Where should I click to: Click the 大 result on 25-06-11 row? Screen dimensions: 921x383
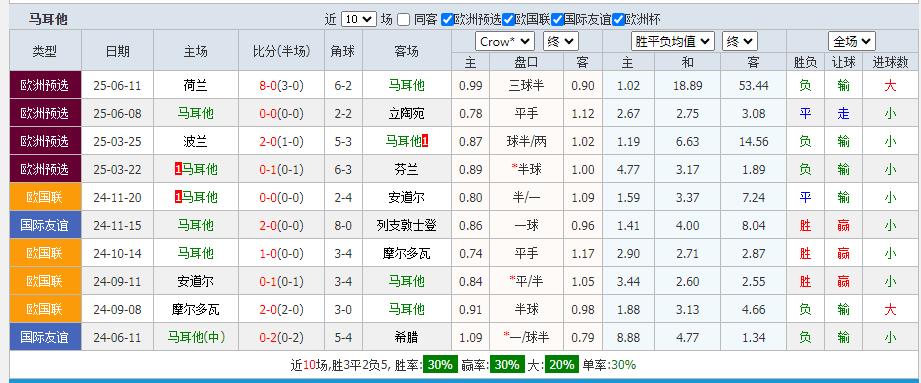[x=890, y=85]
